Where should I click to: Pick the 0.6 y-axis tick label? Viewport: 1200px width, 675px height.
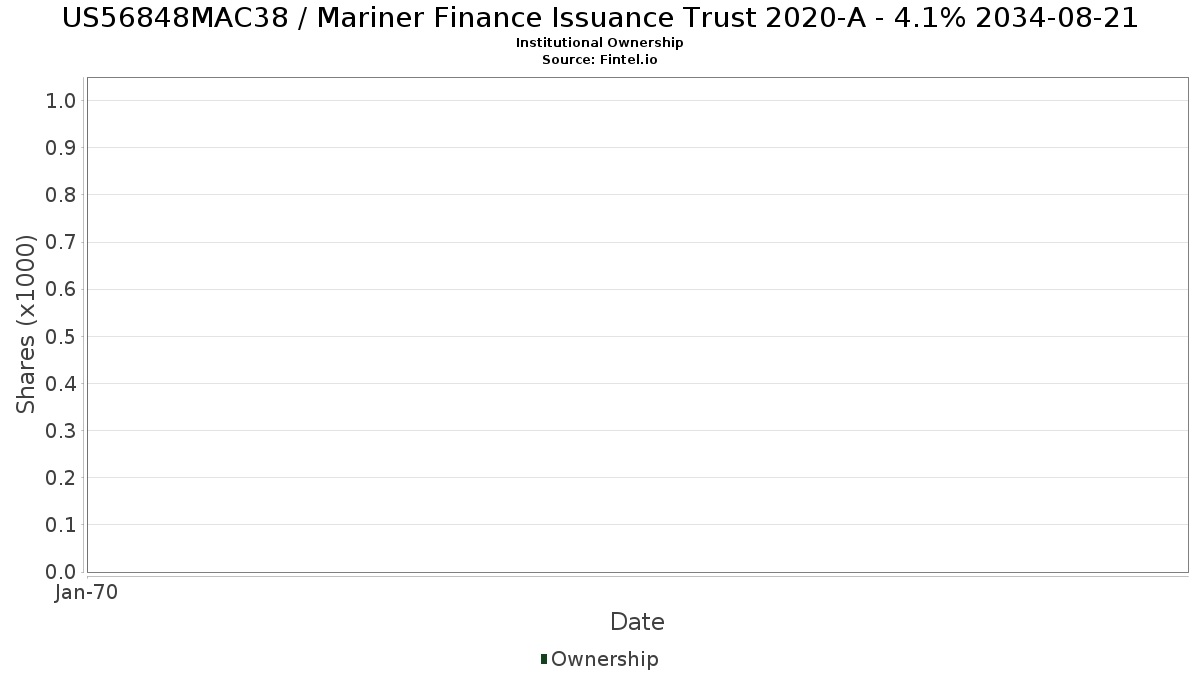click(x=61, y=289)
